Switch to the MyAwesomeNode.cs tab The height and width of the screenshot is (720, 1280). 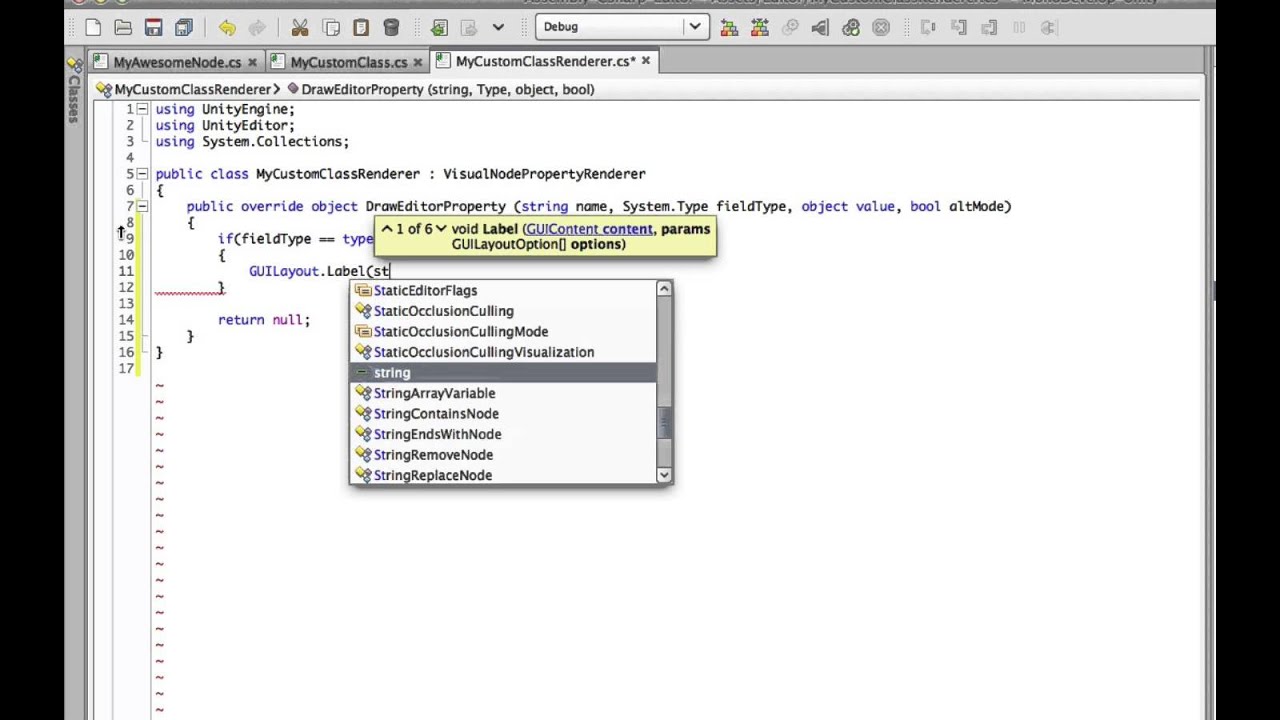pos(177,62)
